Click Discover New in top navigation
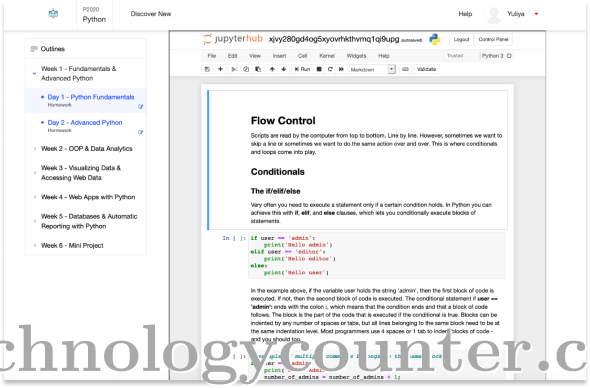This screenshot has height=388, width=590. pos(151,14)
